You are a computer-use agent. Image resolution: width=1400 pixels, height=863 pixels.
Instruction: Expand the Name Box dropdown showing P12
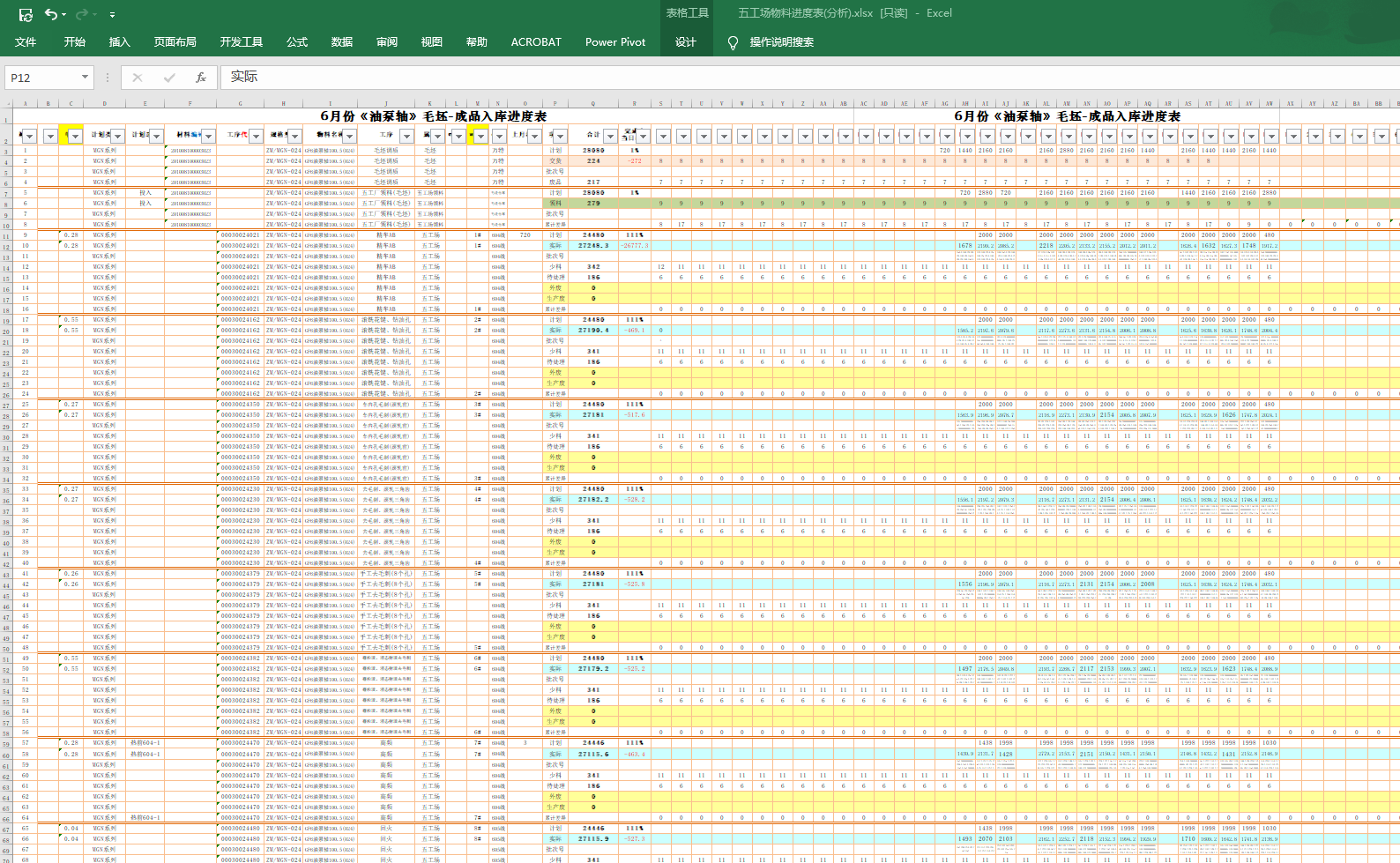click(85, 78)
